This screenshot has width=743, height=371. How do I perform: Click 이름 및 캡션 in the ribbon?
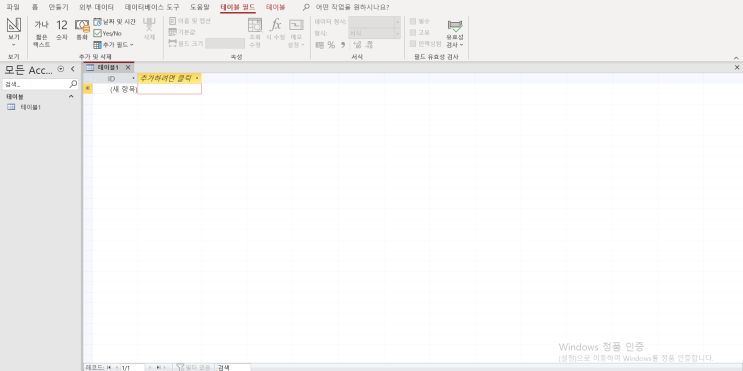click(190, 21)
